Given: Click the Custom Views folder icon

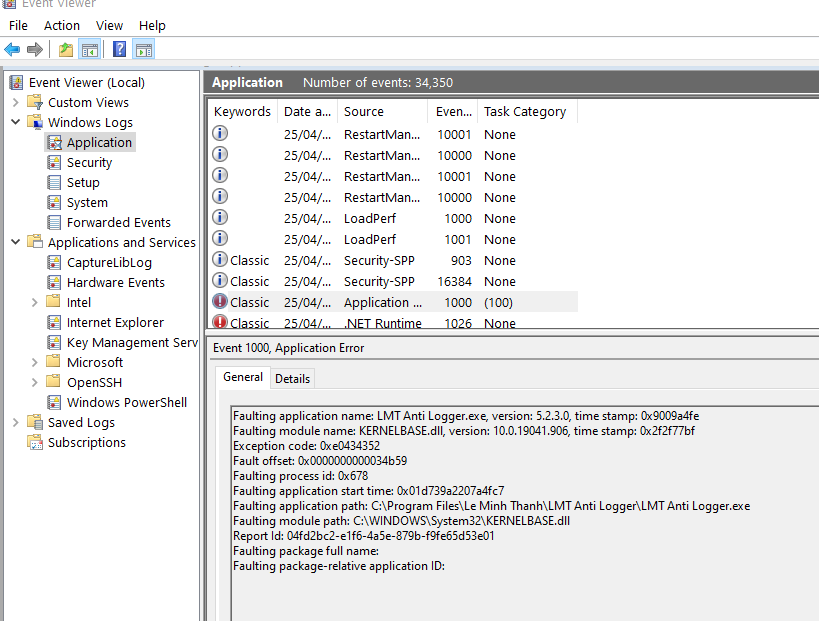Looking at the screenshot, I should 35,102.
